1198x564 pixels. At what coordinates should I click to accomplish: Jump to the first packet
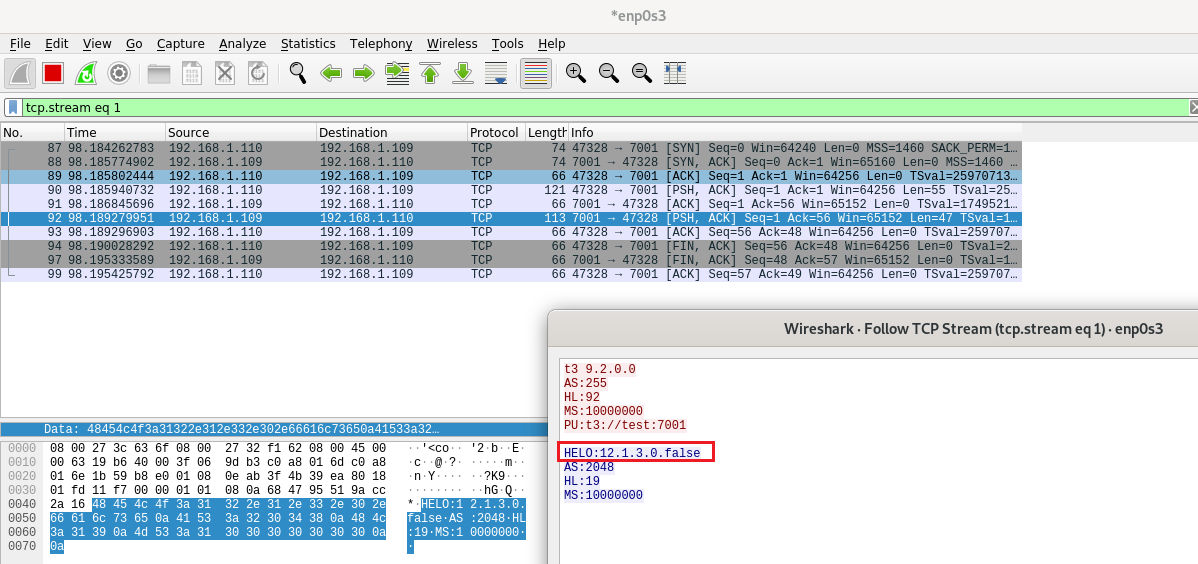click(430, 73)
